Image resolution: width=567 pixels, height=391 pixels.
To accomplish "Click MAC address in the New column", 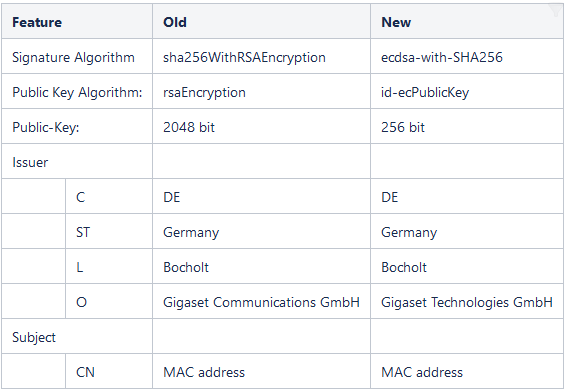I will tap(422, 372).
